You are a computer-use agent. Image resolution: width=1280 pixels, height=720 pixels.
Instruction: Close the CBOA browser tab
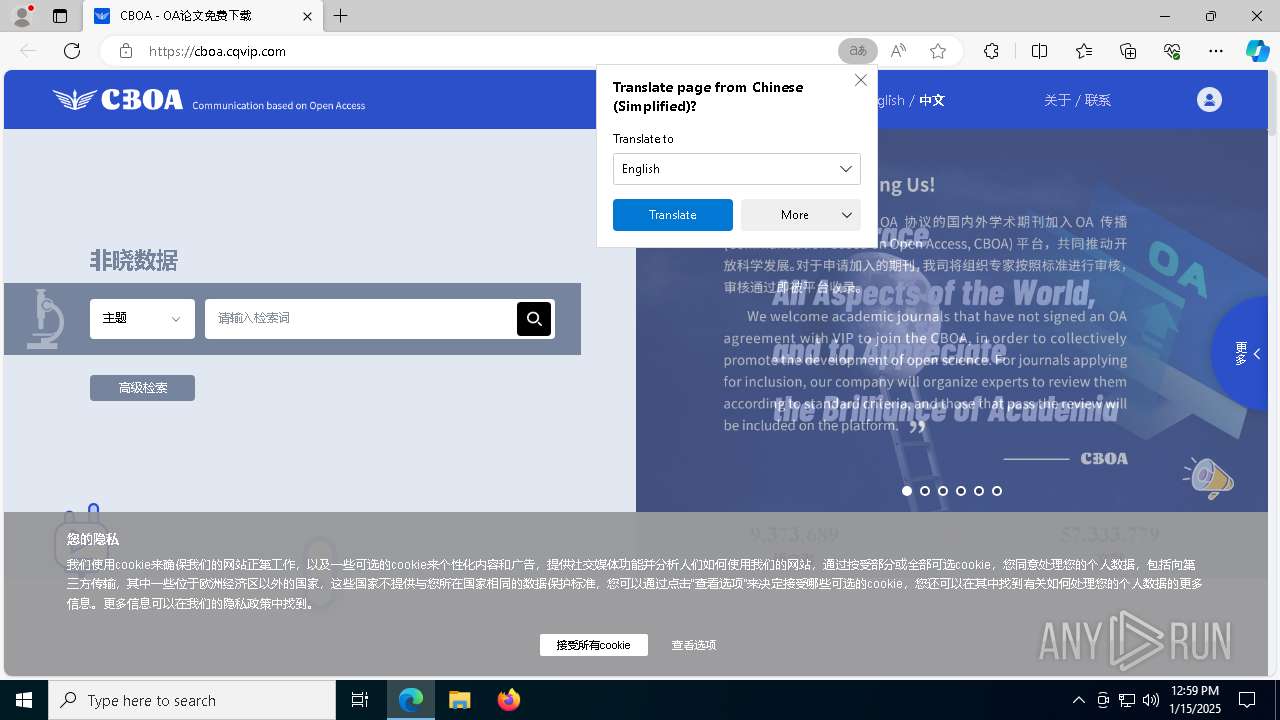(308, 16)
